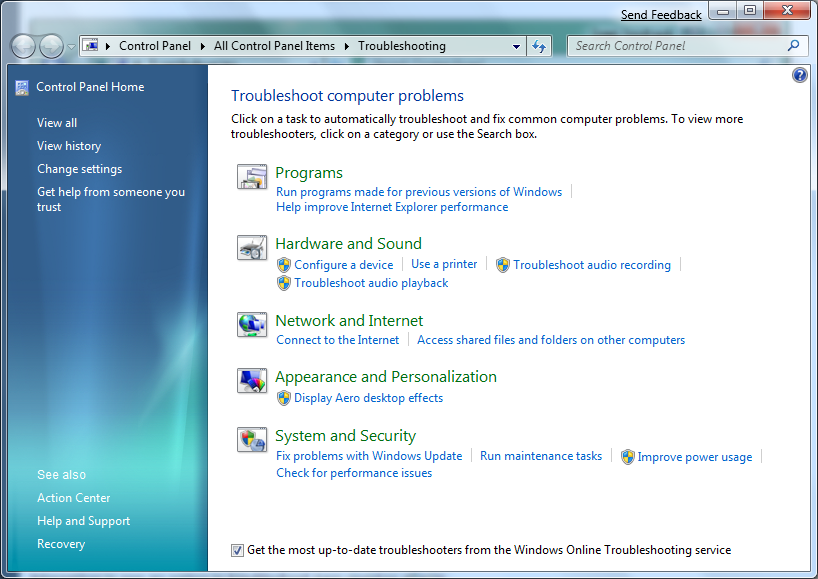Open the Network and Internet globe icon
Image resolution: width=818 pixels, height=579 pixels.
click(252, 324)
